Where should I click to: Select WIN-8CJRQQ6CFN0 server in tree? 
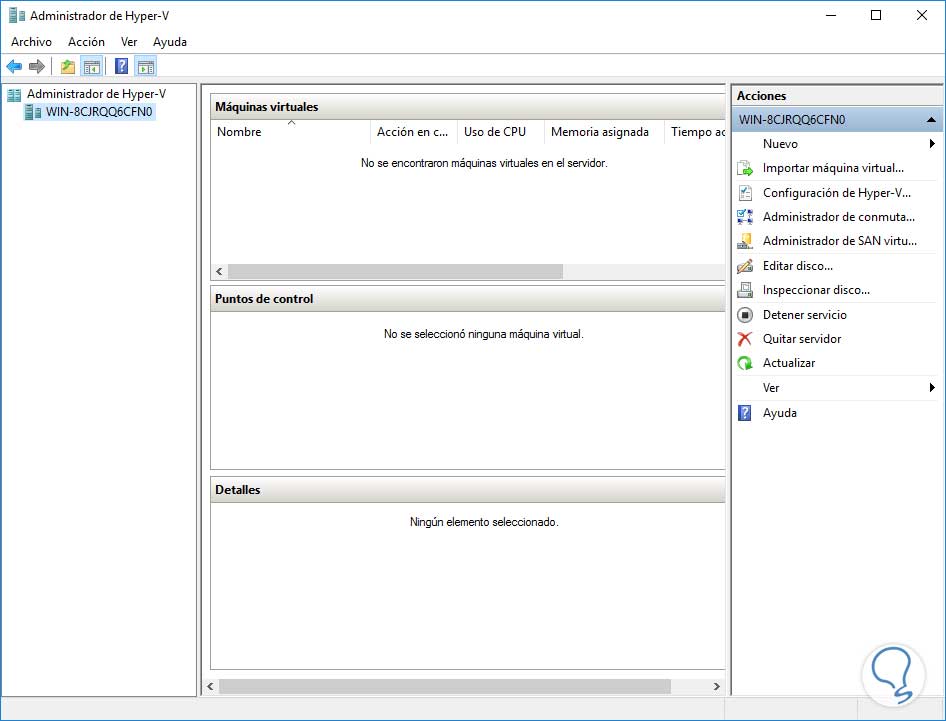click(99, 112)
